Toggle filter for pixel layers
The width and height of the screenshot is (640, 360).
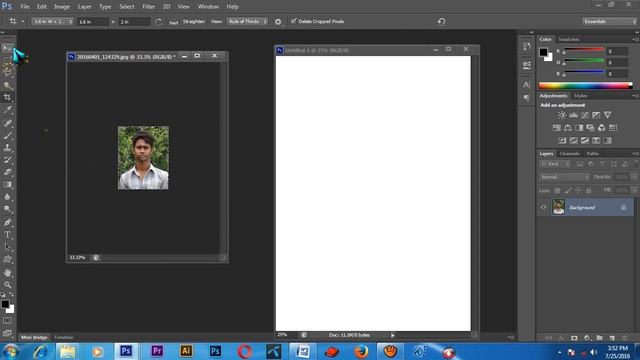click(x=580, y=164)
